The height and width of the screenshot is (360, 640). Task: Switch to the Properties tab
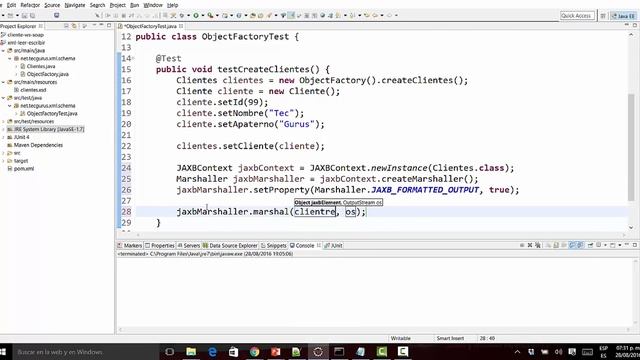160,246
